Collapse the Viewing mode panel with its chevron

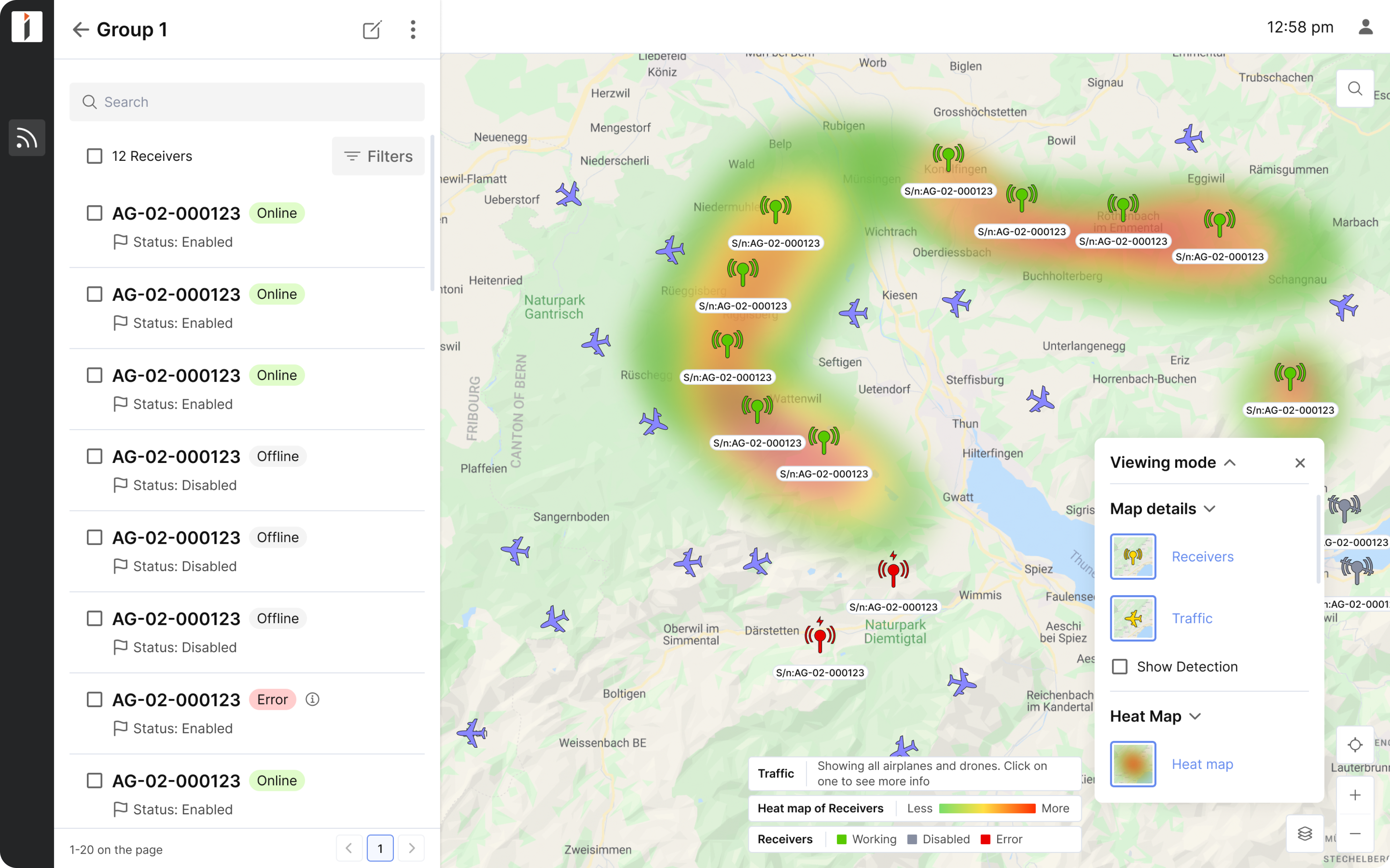coord(1230,462)
